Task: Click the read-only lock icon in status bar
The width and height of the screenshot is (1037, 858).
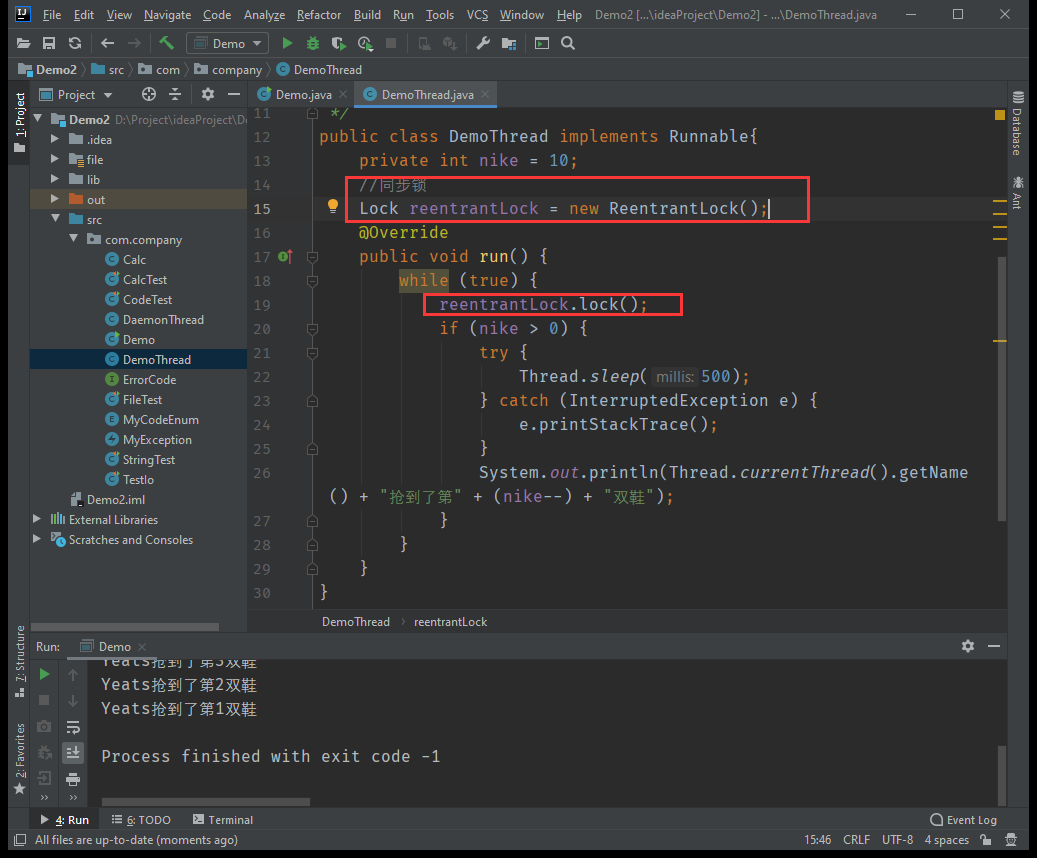Action: [x=986, y=839]
